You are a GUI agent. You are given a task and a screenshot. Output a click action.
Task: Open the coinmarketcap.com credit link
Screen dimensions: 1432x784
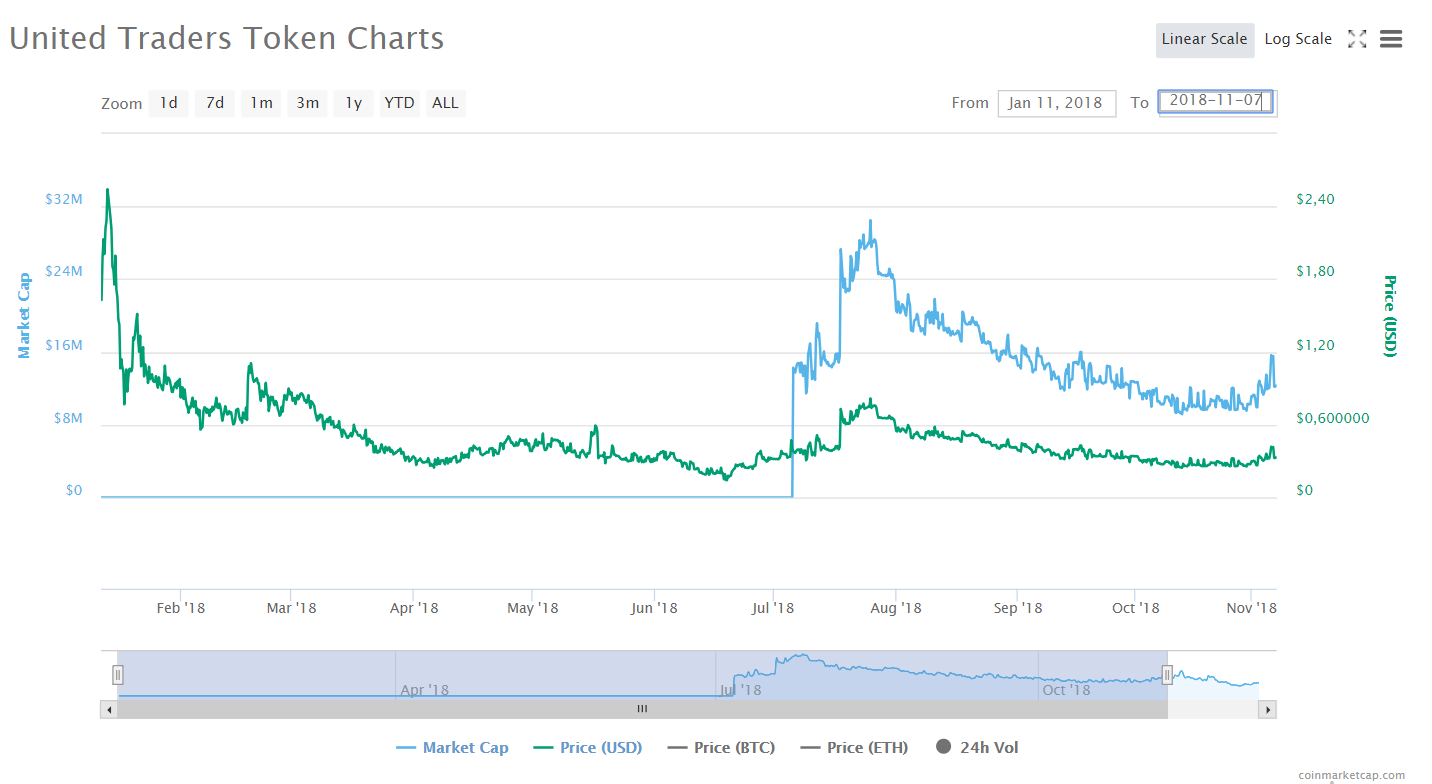pos(1351,775)
